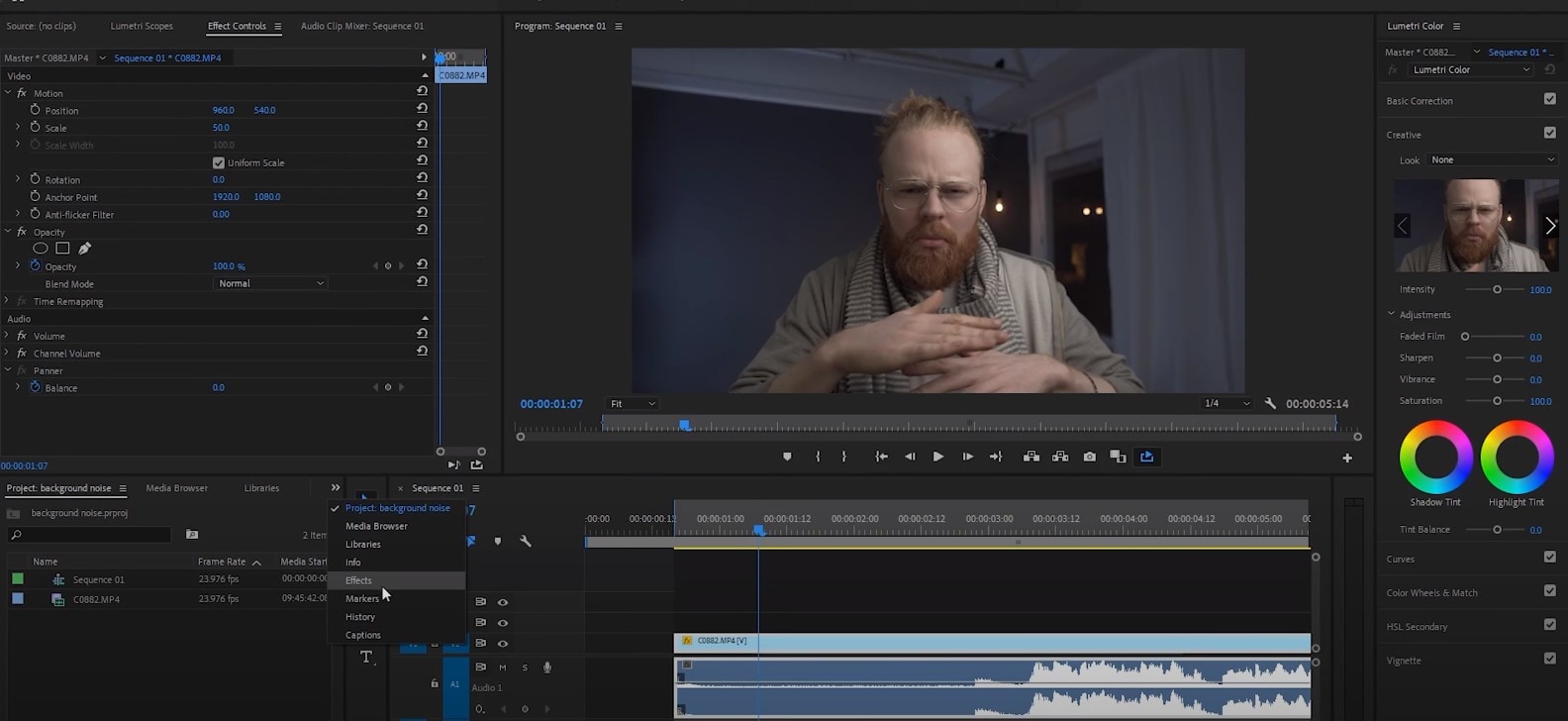1568x721 pixels.
Task: Click the Mark Out button
Action: (x=843, y=457)
